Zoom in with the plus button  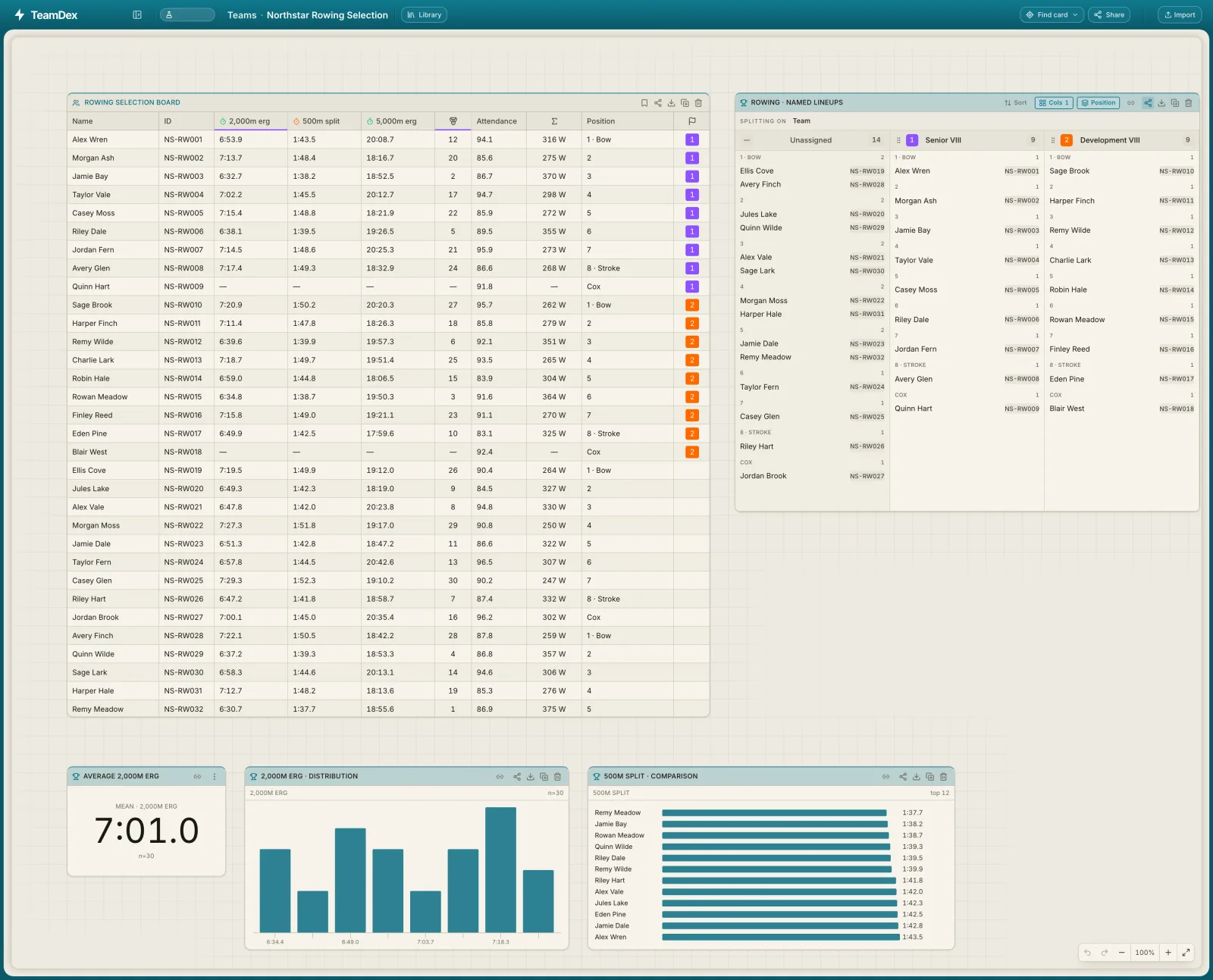tap(1168, 953)
